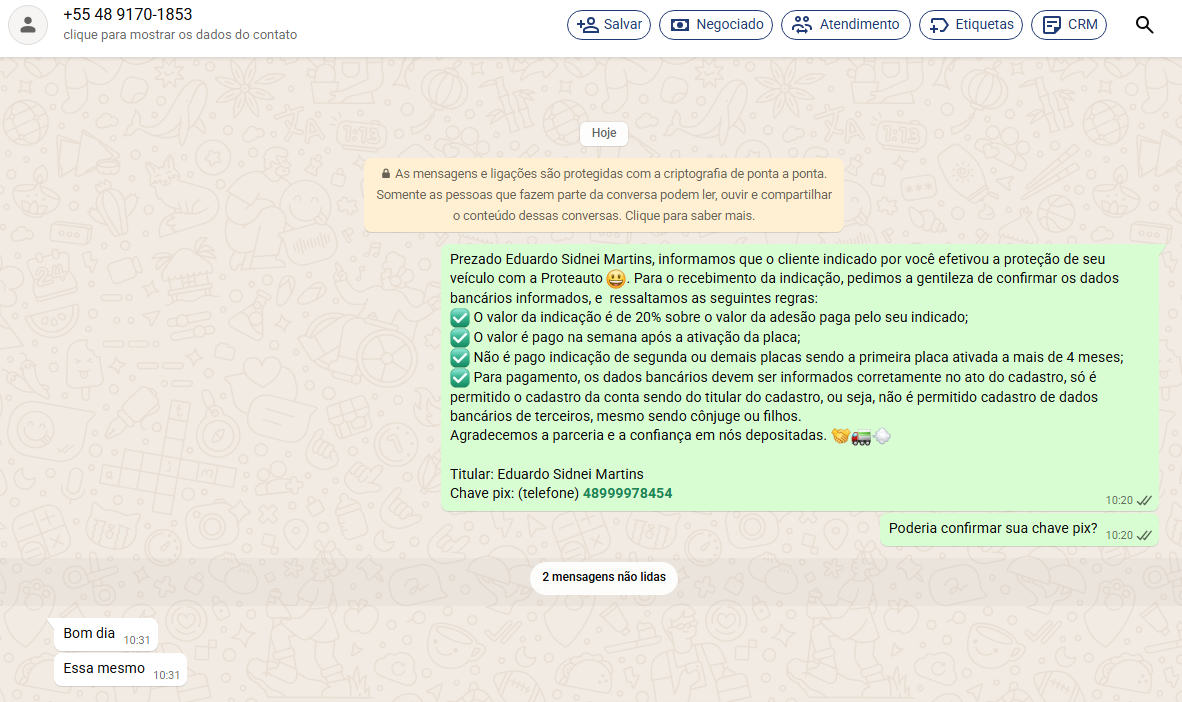Open the Etiquetas labels button
Image resolution: width=1182 pixels, height=702 pixels.
click(970, 25)
